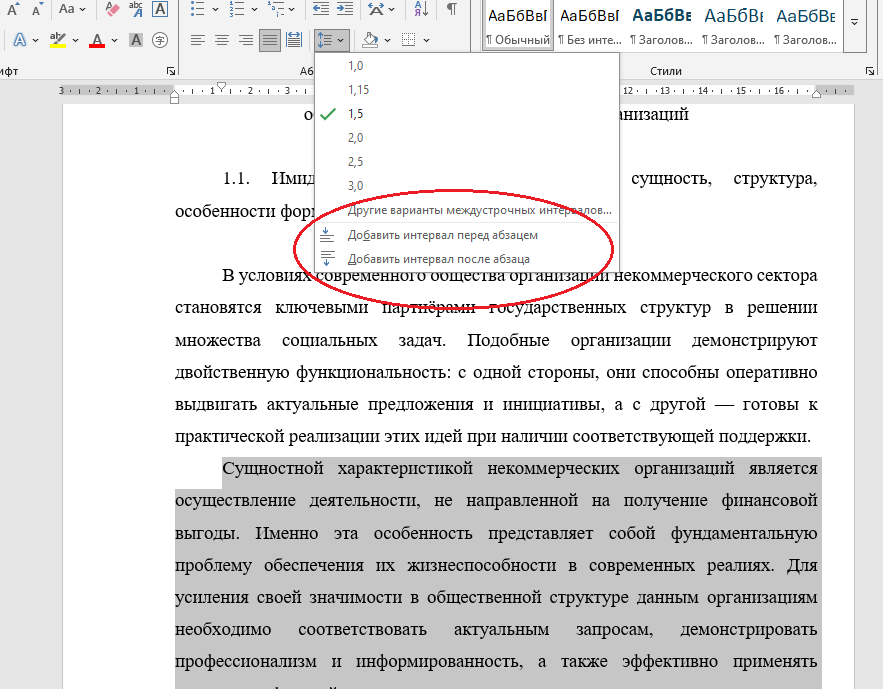Apply yellow text highlight color

click(58, 40)
